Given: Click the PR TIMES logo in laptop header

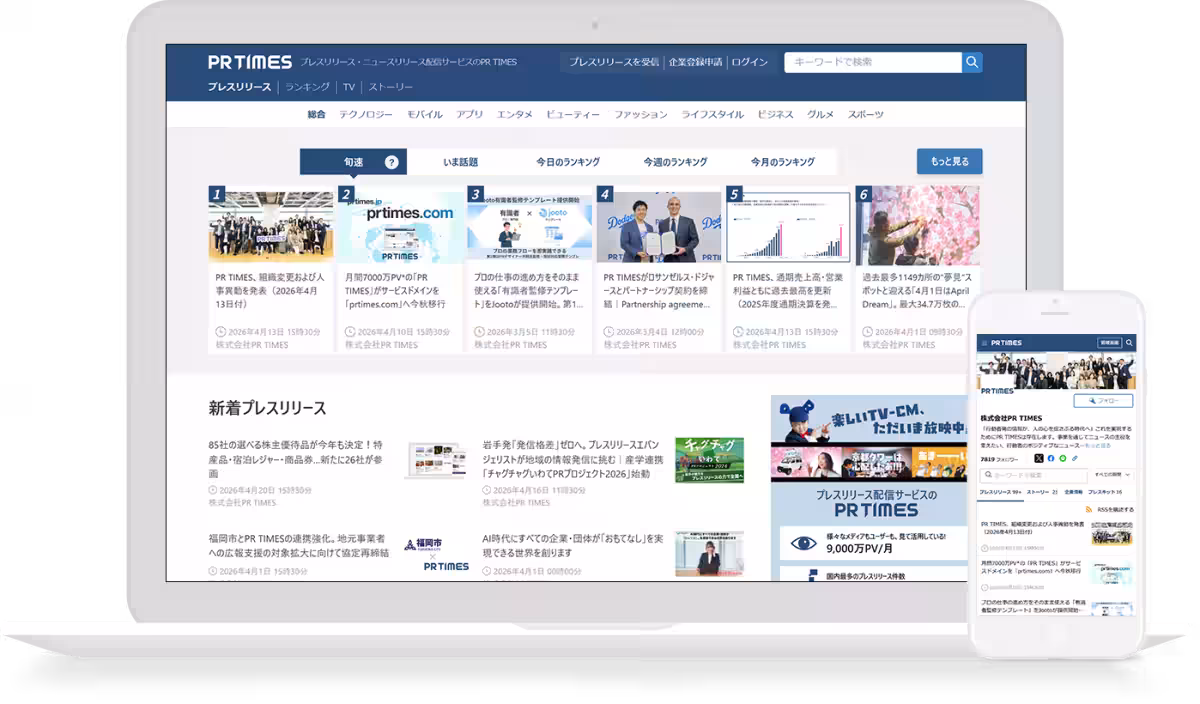Looking at the screenshot, I should 250,62.
